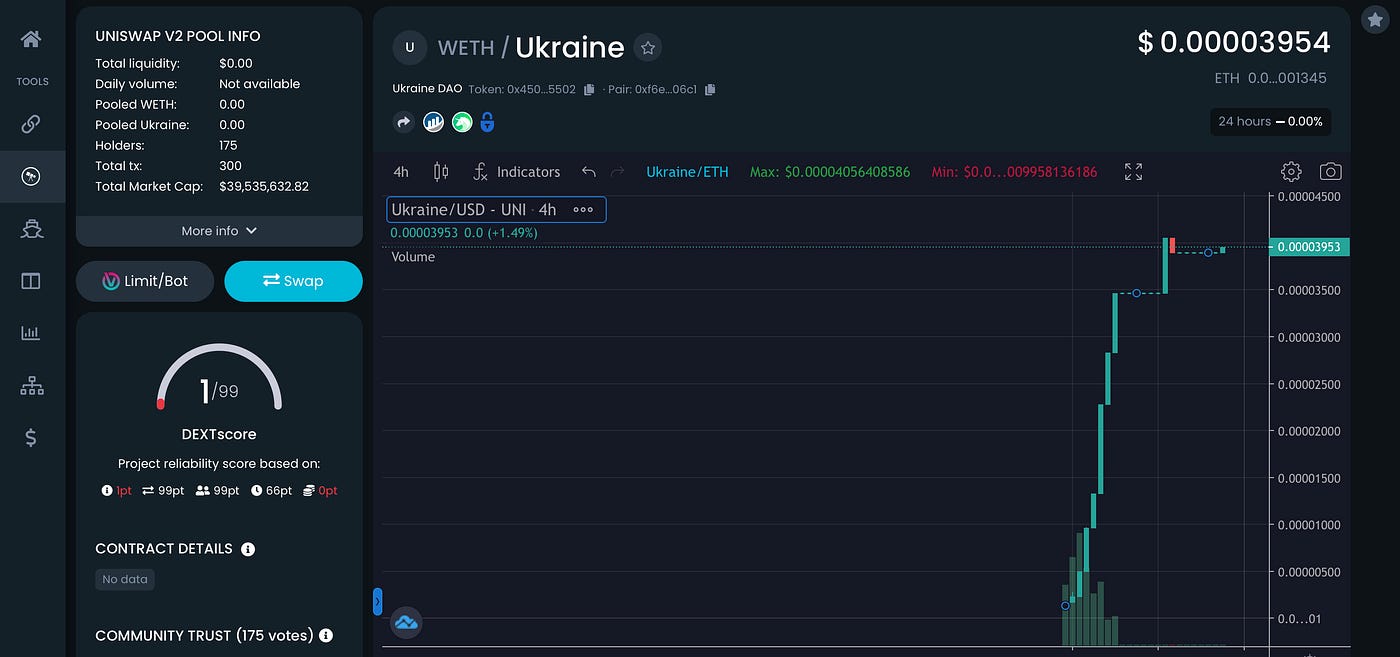Viewport: 1400px width, 657px height.
Task: Change the 4h chart interval
Action: 401,172
